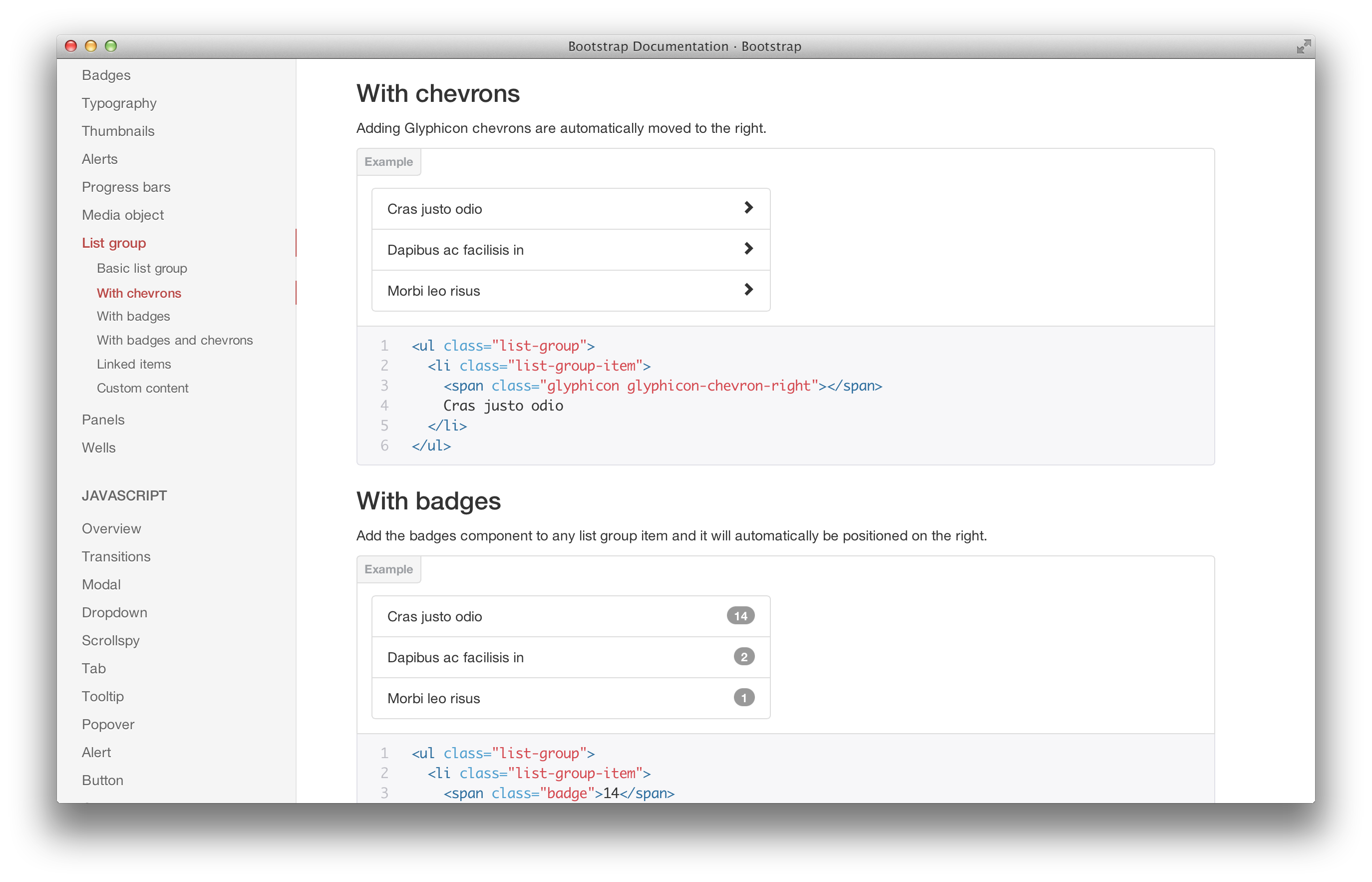This screenshot has width=1372, height=882.
Task: Click the badge number 2 on 'Dapibus ac facilisis in'
Action: 745,656
